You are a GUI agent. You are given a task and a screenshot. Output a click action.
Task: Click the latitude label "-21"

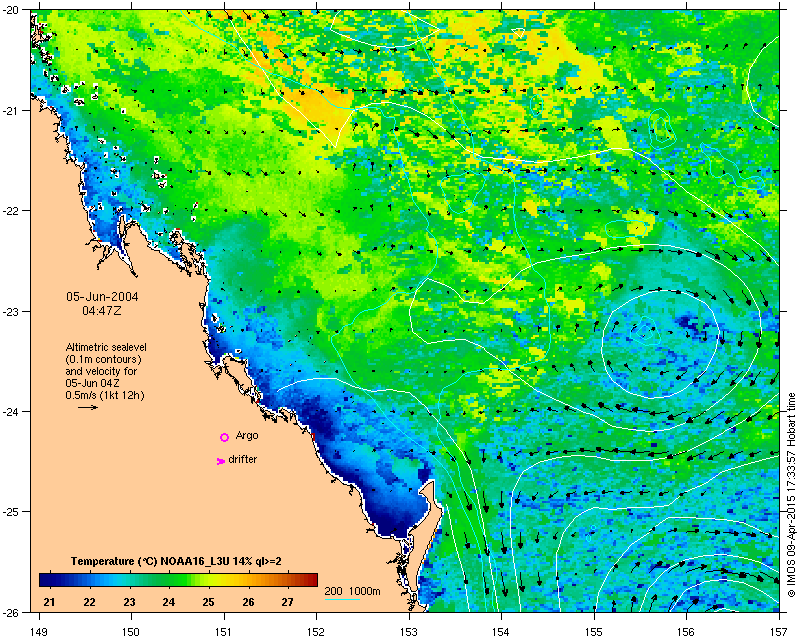10,110
